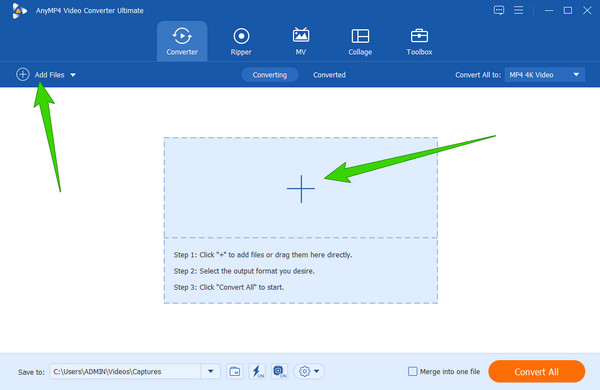600x390 pixels.
Task: Click the 'Step 2: Select the output format' text
Action: point(244,271)
